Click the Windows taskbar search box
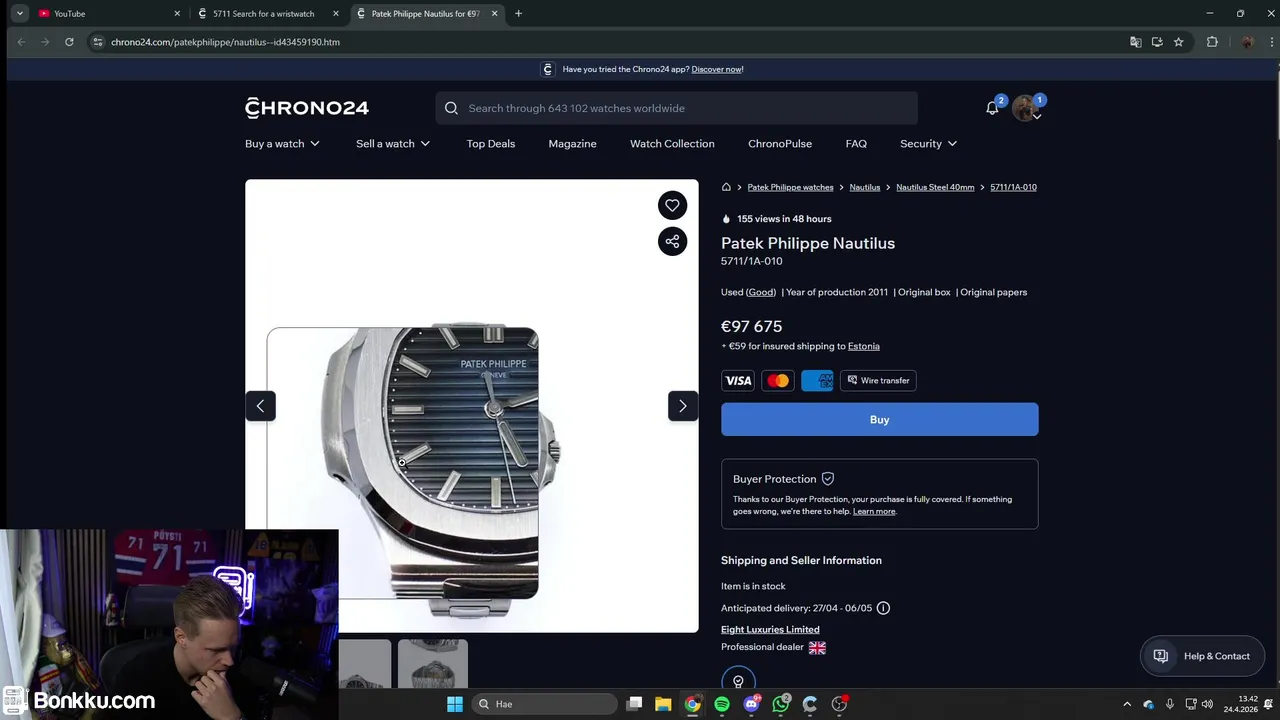This screenshot has width=1280, height=720. [543, 704]
